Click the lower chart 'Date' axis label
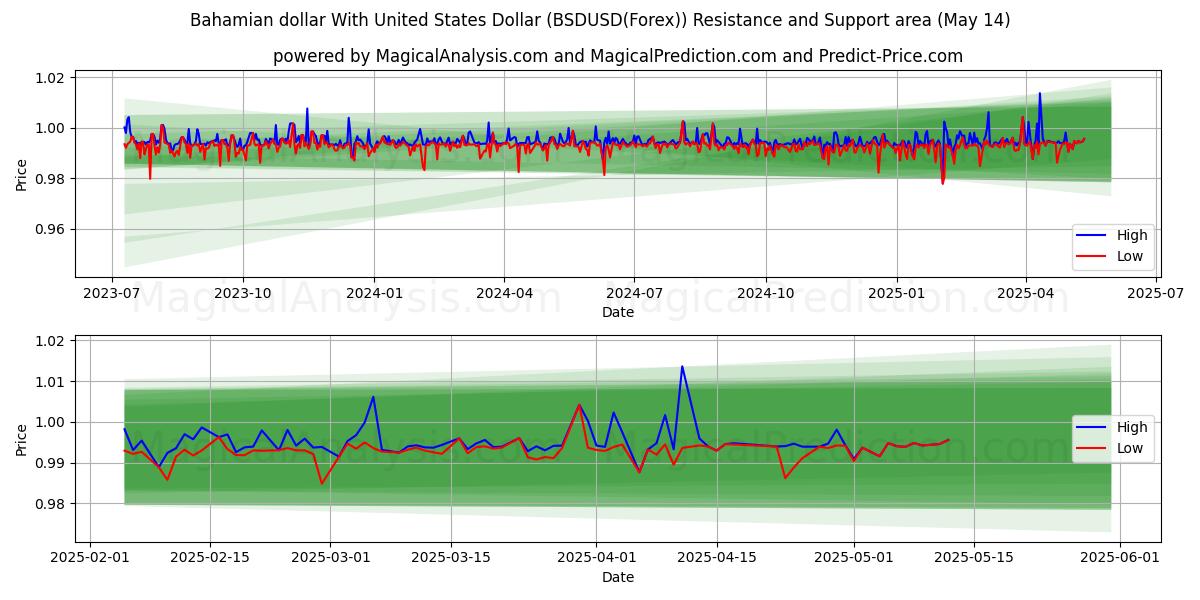Screen dimensions: 1200x600 (x=618, y=577)
